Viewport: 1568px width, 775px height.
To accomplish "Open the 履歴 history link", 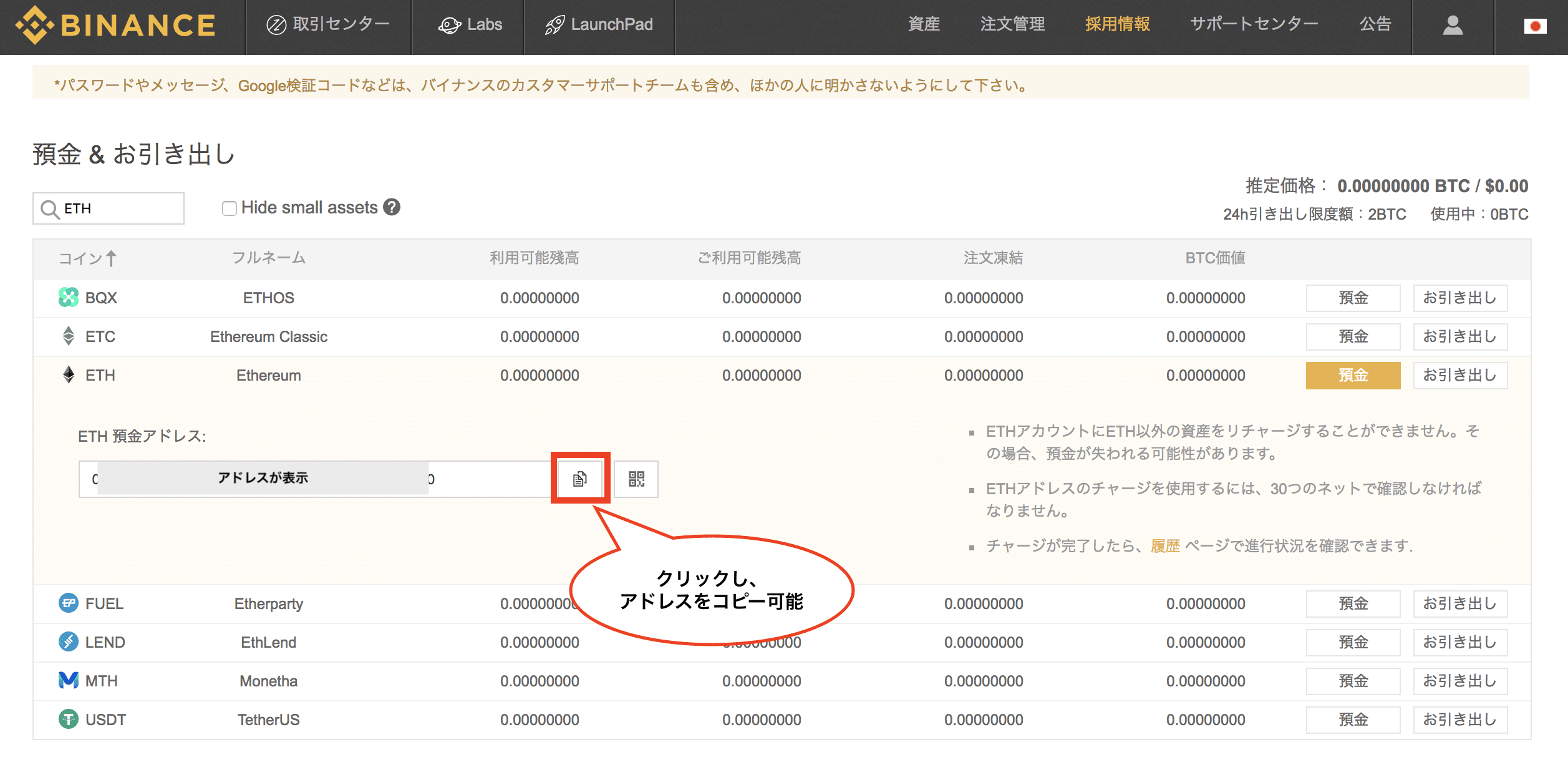I will point(1165,546).
